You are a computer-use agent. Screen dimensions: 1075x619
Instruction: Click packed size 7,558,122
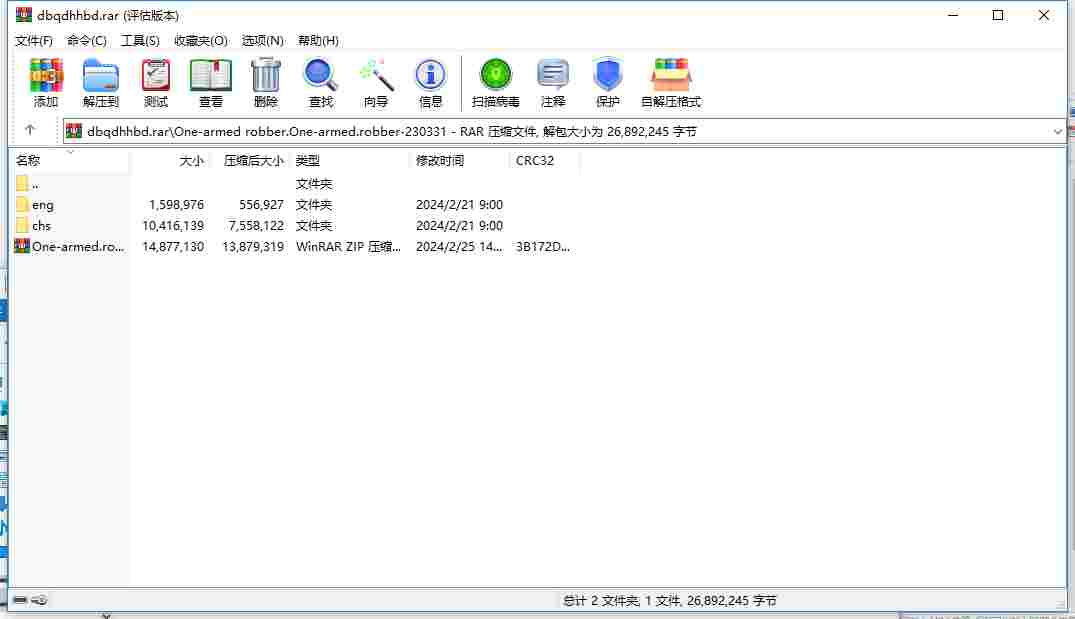256,226
